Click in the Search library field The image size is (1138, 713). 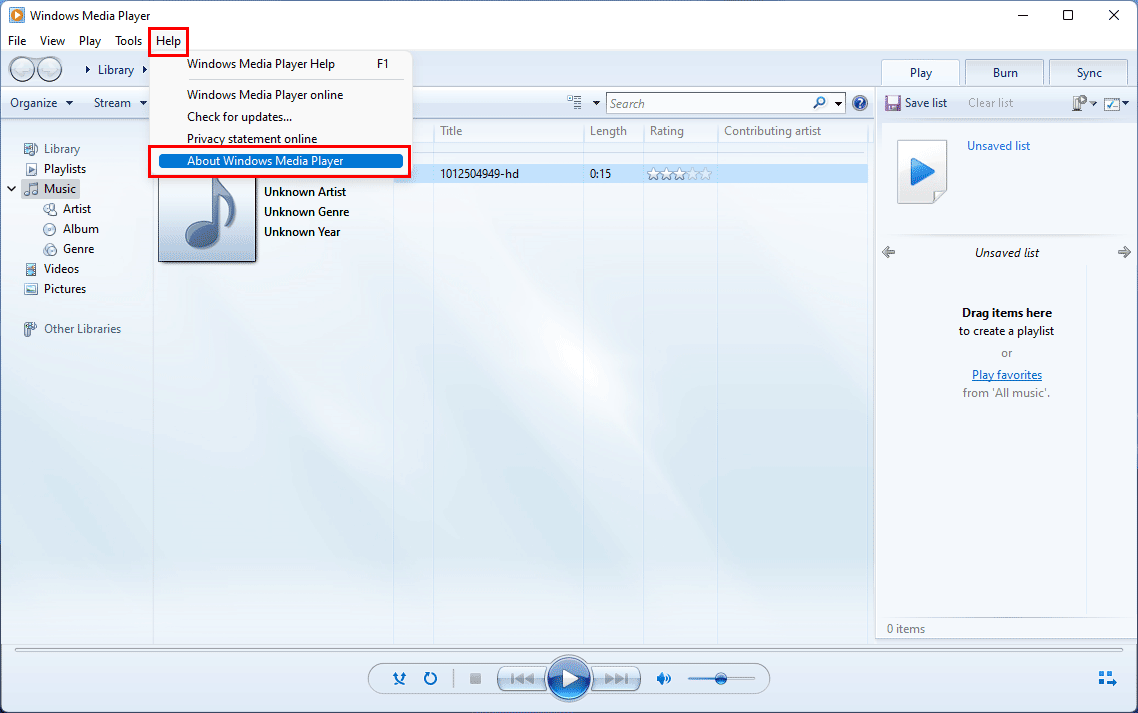709,103
